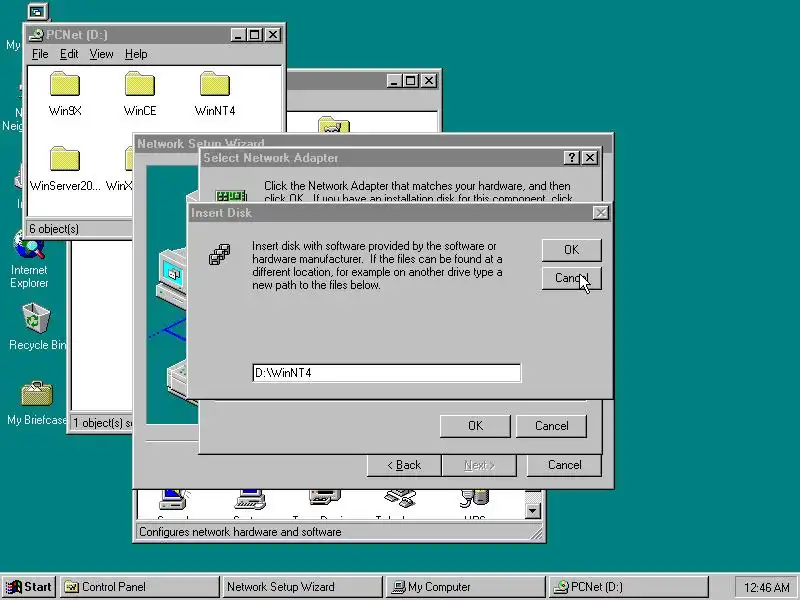
Task: Open View menu in PCNet window
Action: click(101, 54)
